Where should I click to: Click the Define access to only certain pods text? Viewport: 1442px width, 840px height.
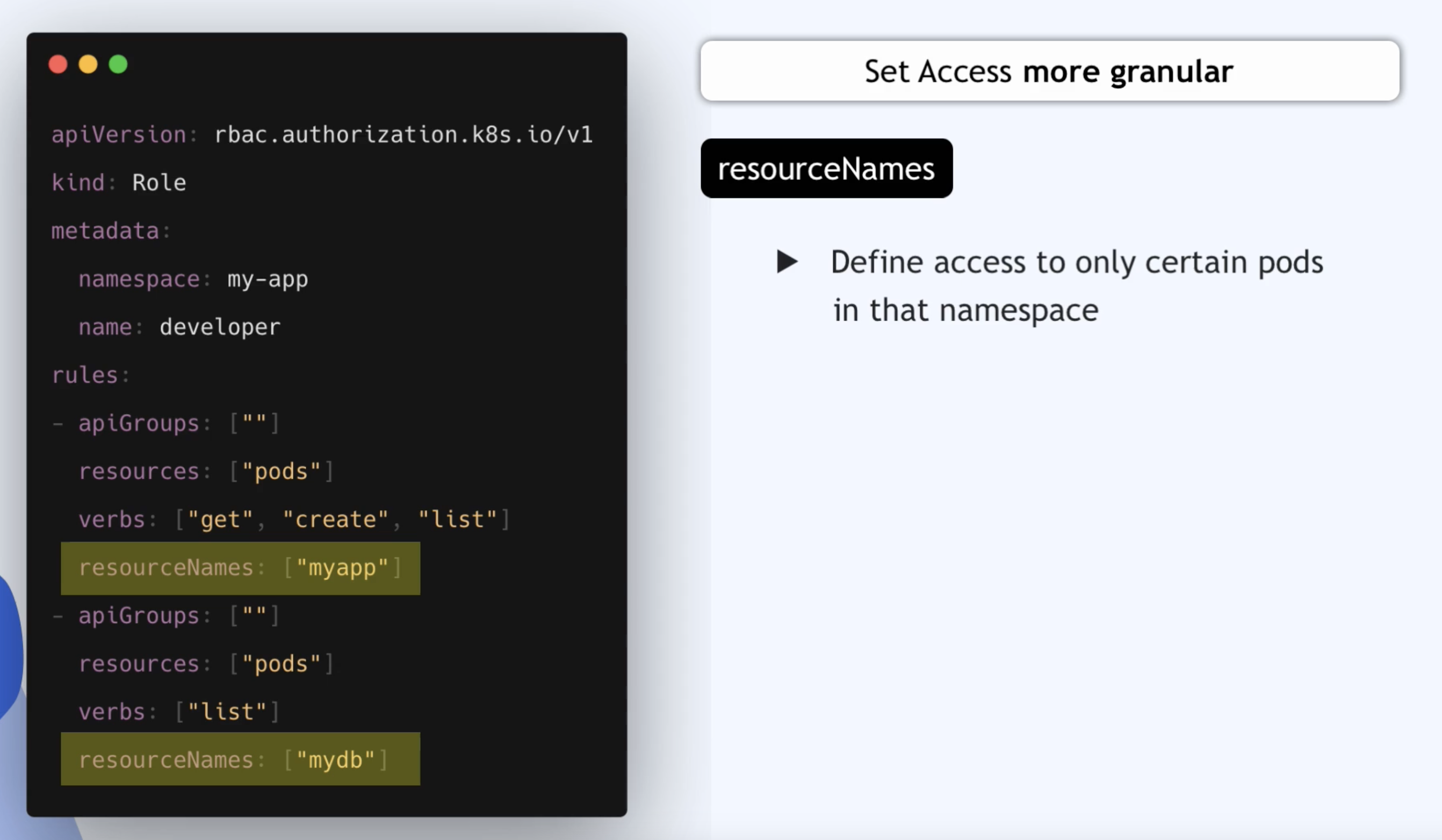pyautogui.click(x=1076, y=263)
